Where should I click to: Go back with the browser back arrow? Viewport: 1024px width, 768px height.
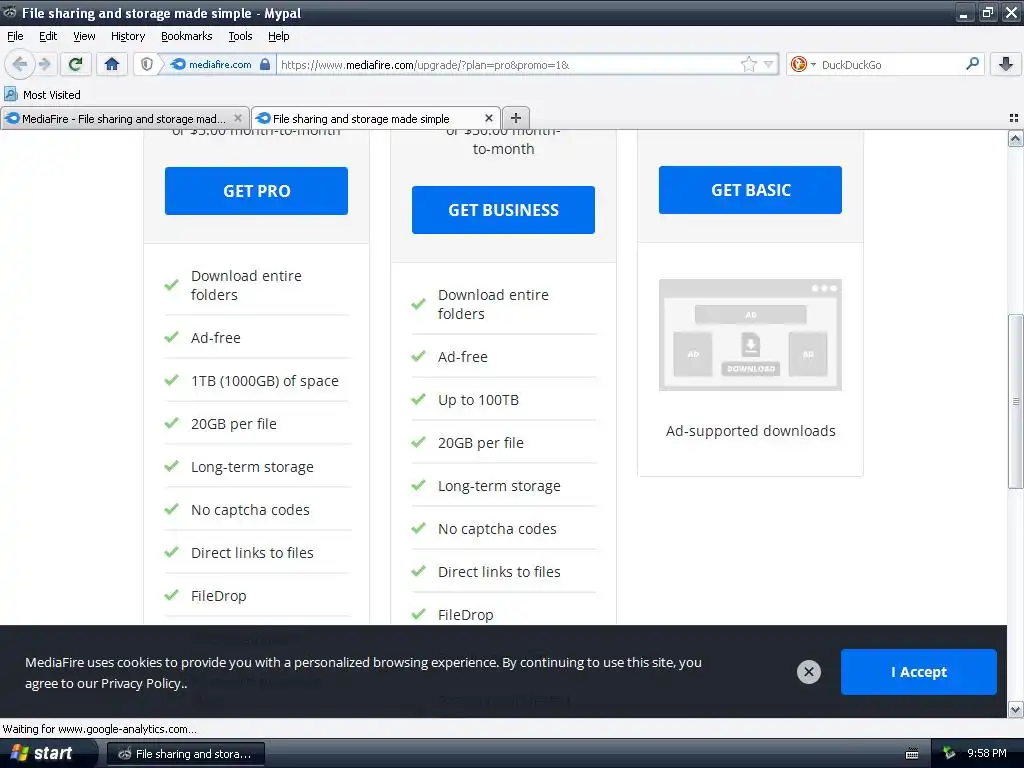[x=20, y=64]
